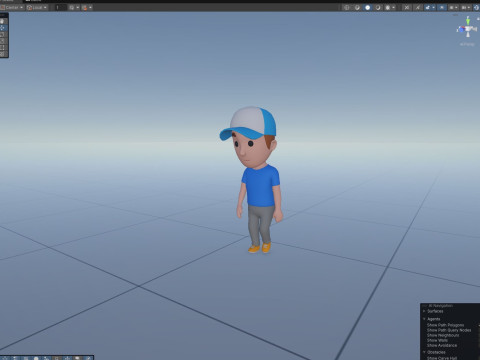Click the blue Z axis cone
This screenshot has height=360, width=480.
coord(461,30)
